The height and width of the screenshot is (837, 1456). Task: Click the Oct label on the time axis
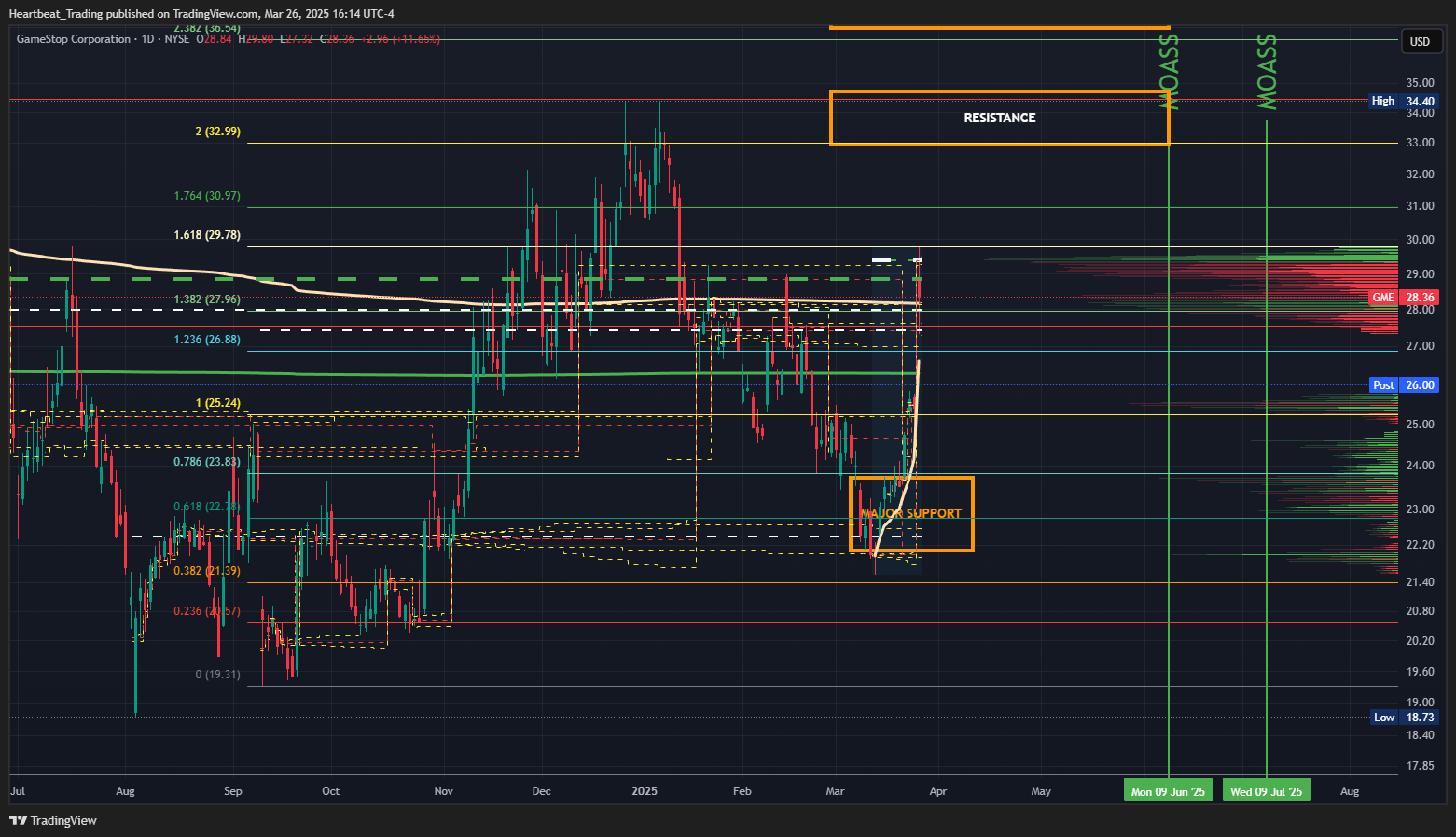[x=330, y=791]
